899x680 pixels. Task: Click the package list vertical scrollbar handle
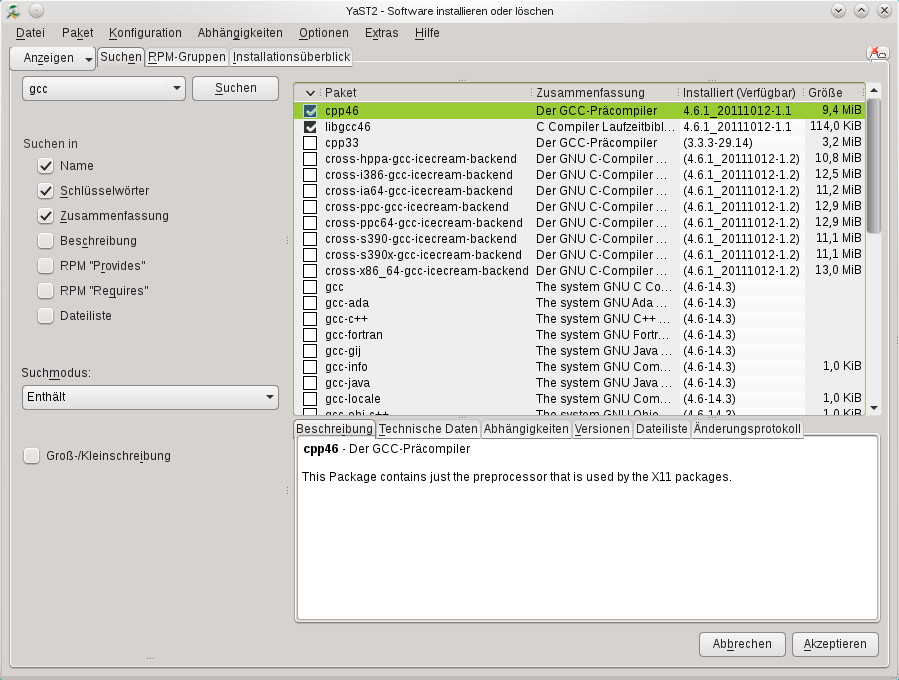873,165
